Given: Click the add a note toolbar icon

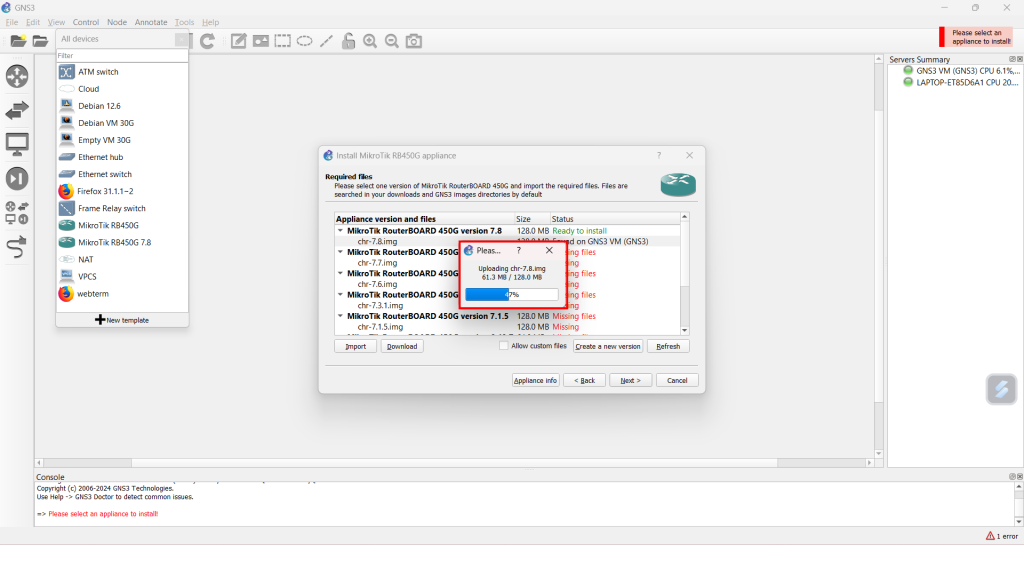Looking at the screenshot, I should (239, 41).
